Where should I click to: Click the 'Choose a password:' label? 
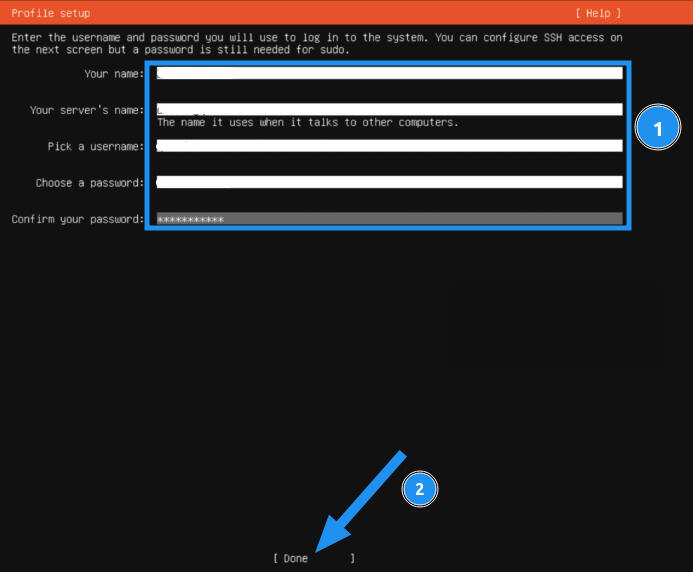[90, 183]
